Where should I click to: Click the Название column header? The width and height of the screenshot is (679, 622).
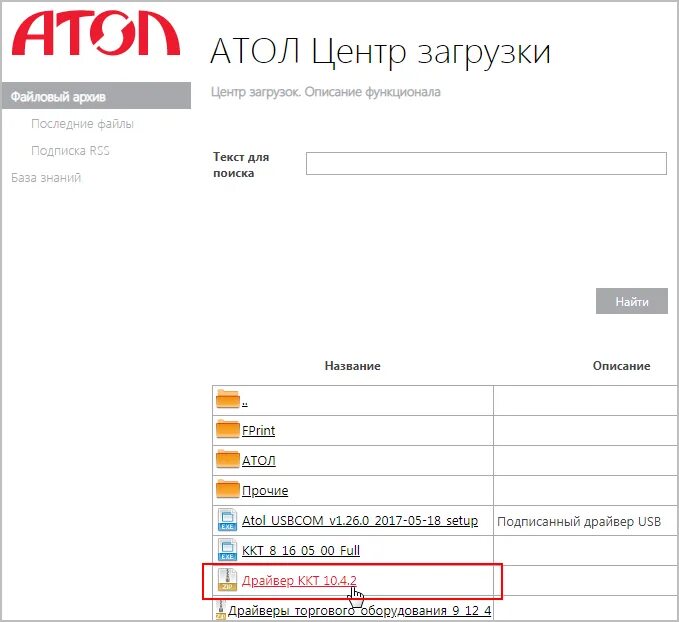click(352, 366)
